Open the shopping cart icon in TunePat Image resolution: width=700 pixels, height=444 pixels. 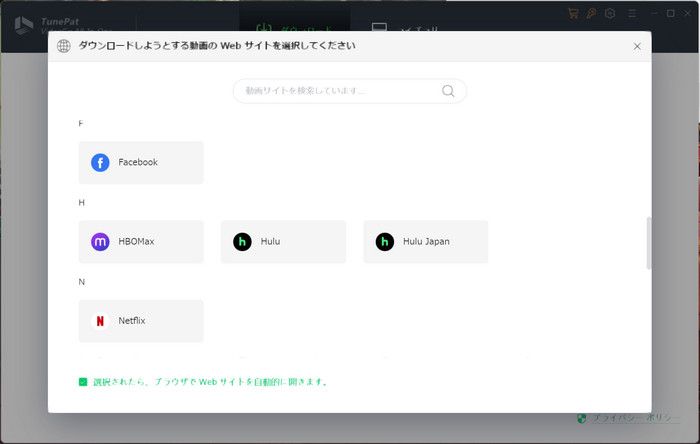point(573,13)
